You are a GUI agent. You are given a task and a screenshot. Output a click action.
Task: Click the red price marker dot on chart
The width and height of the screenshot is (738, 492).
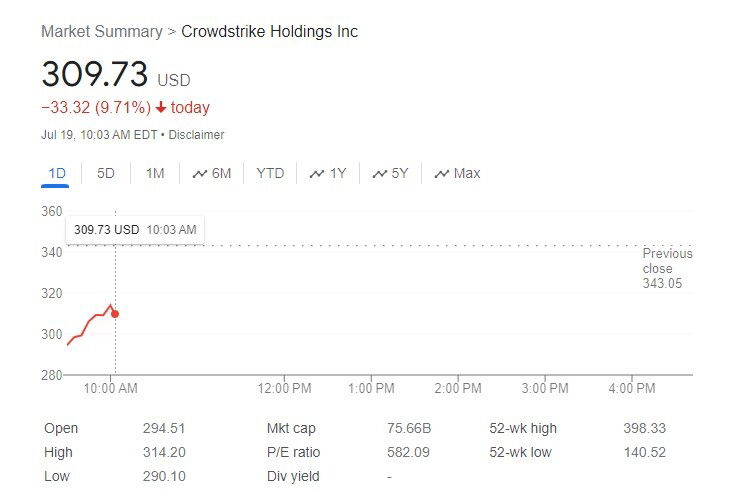coord(115,314)
